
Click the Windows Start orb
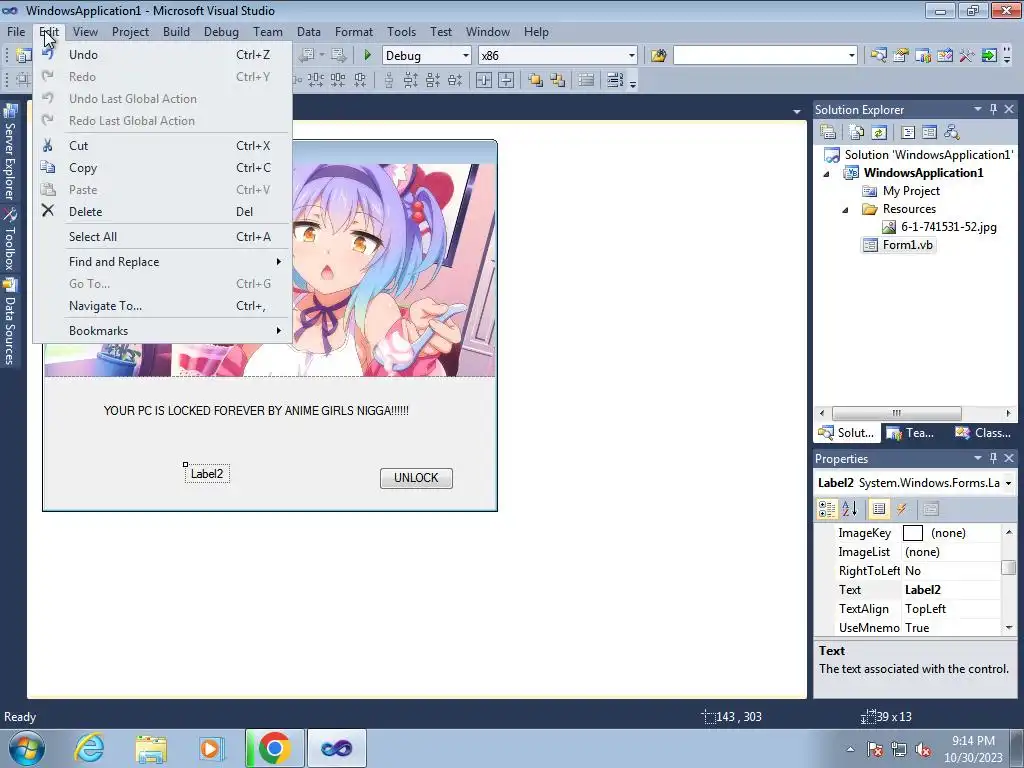pos(27,748)
